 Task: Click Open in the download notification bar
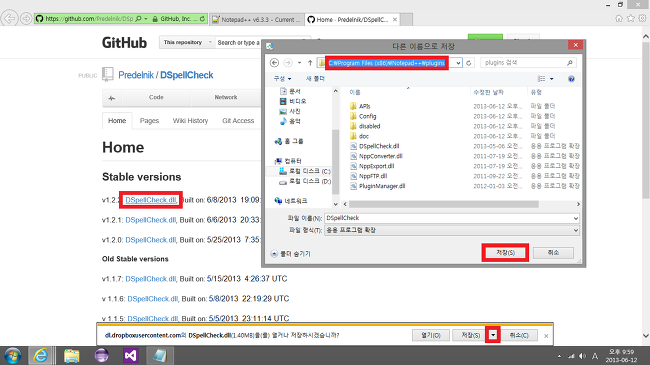coord(431,335)
